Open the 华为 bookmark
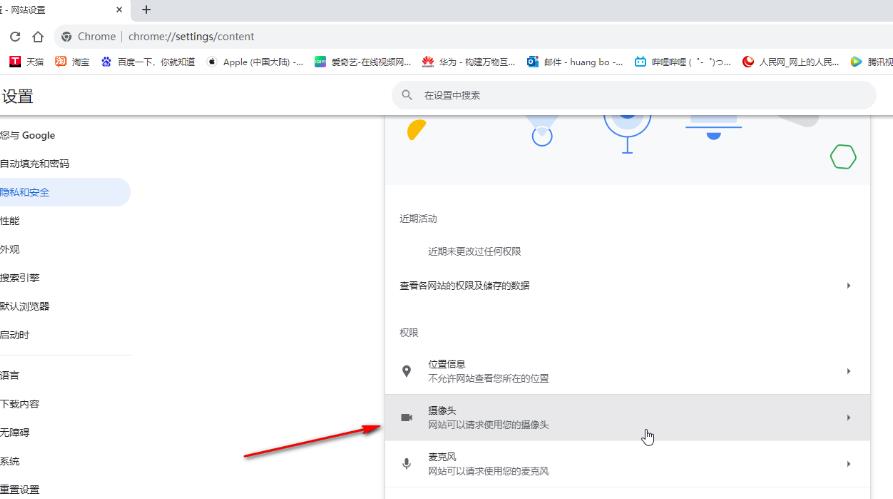Viewport: 893px width, 499px height. point(468,62)
